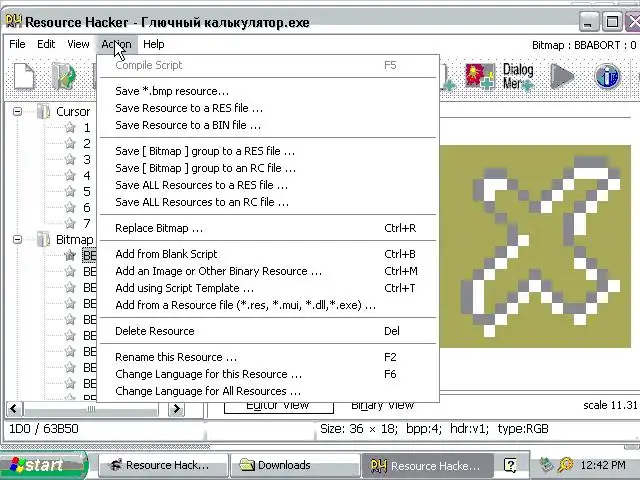
Task: Choose Save ALL Resources to a RES file
Action: 268,185
